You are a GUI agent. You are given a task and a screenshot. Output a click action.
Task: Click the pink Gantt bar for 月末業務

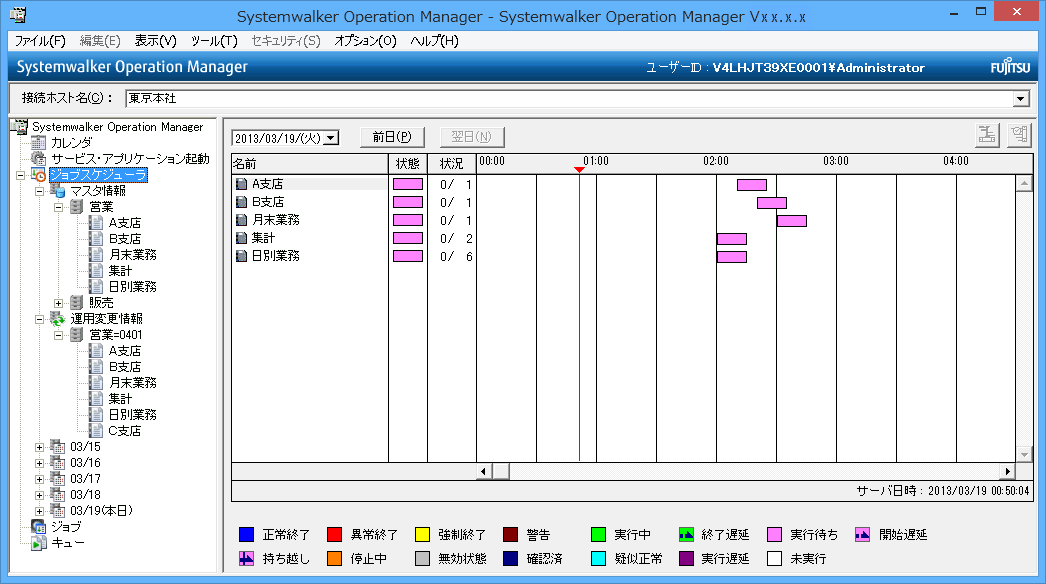(792, 221)
